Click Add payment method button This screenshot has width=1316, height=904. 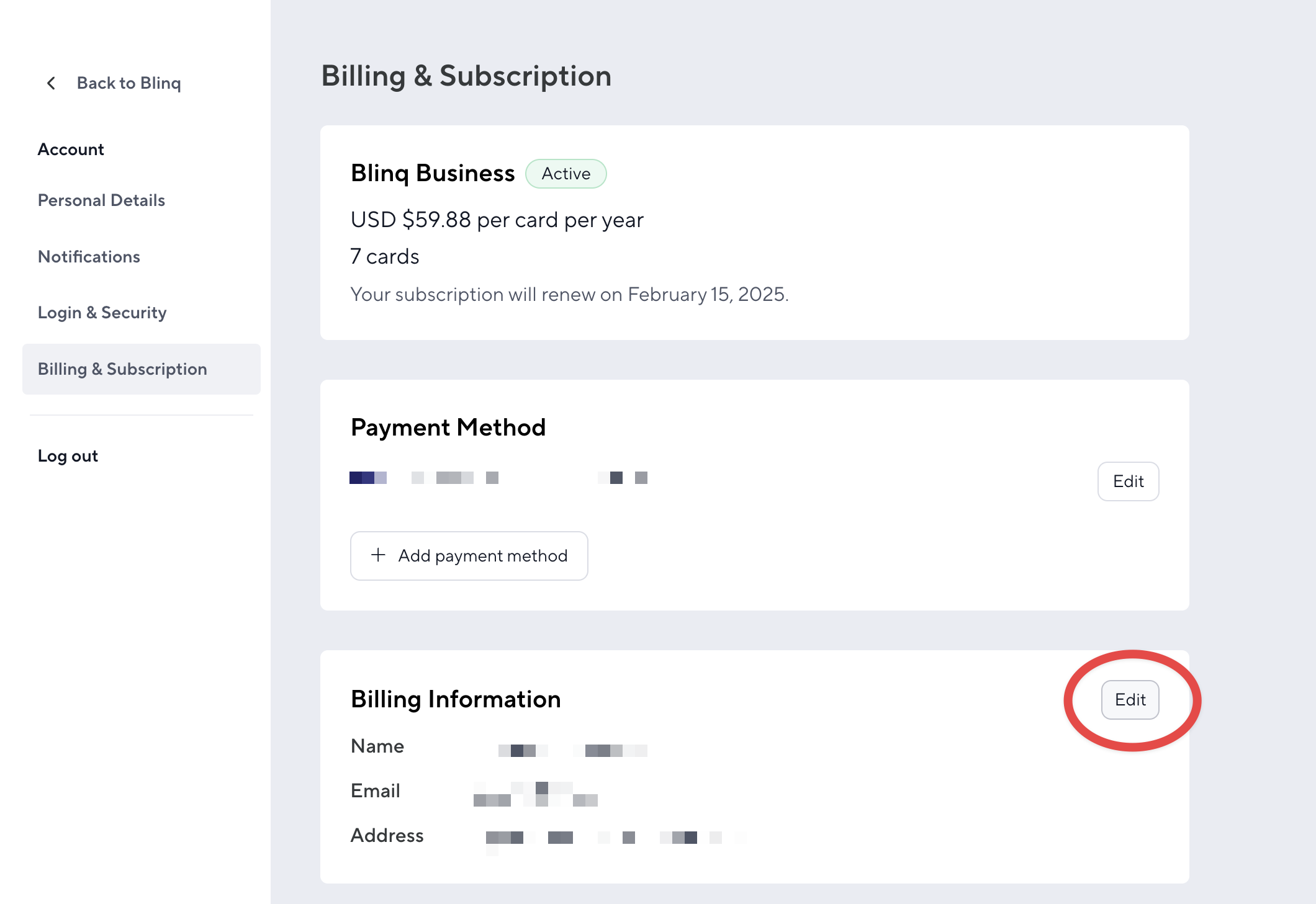coord(469,556)
